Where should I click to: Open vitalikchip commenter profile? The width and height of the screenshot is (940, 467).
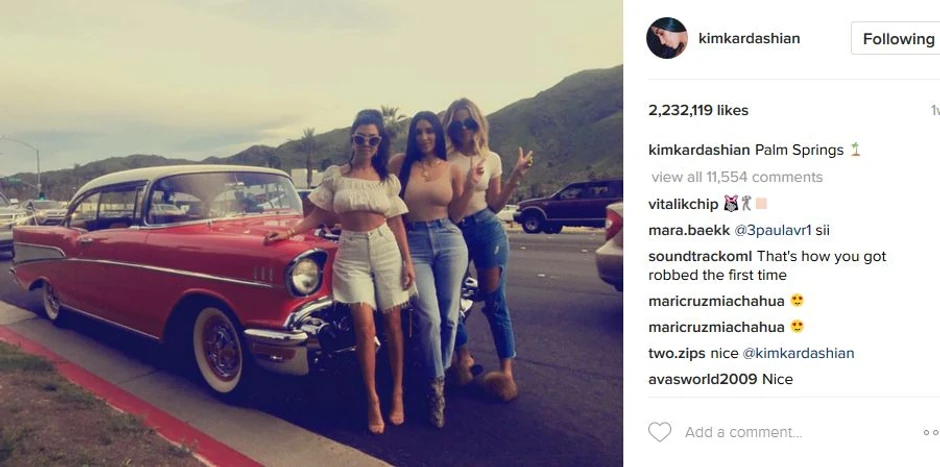[683, 204]
